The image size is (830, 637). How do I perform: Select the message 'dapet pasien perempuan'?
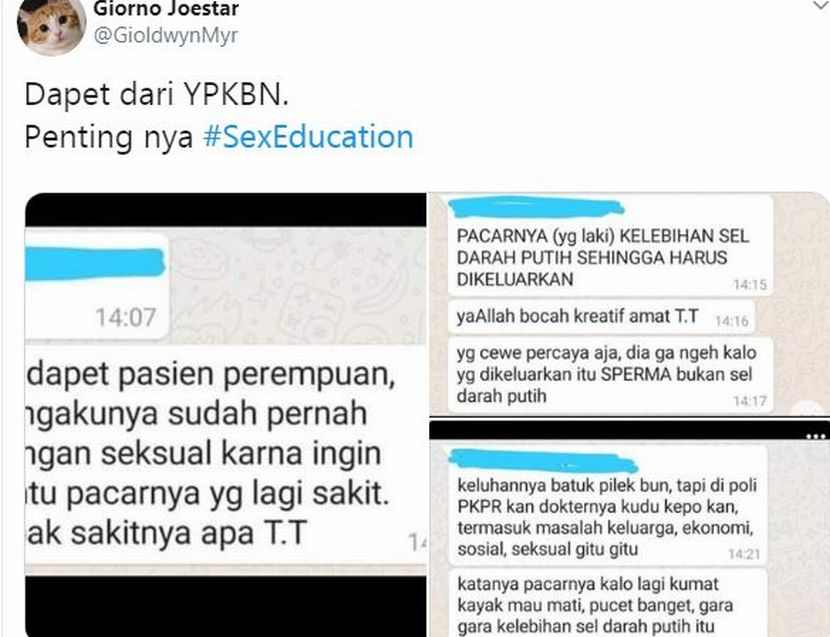click(x=225, y=454)
